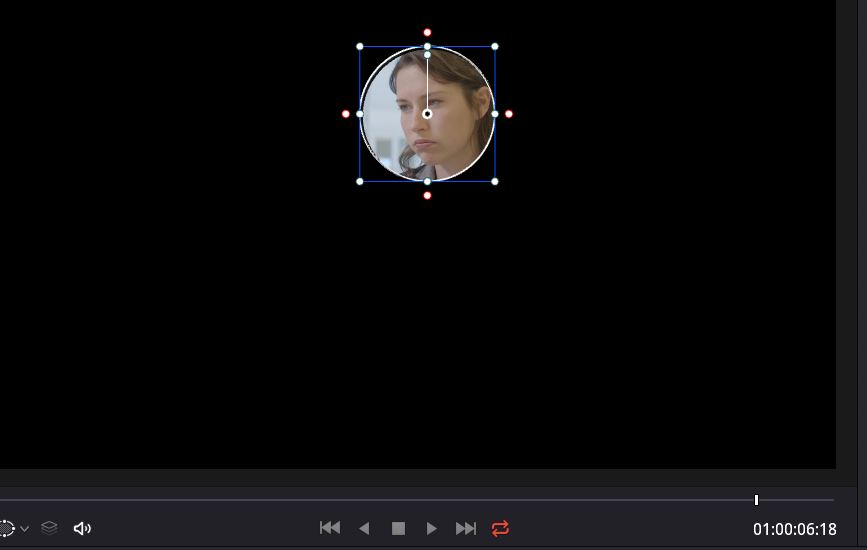This screenshot has height=550, width=867.
Task: Jump to first frame with skip-back button
Action: pyautogui.click(x=330, y=528)
